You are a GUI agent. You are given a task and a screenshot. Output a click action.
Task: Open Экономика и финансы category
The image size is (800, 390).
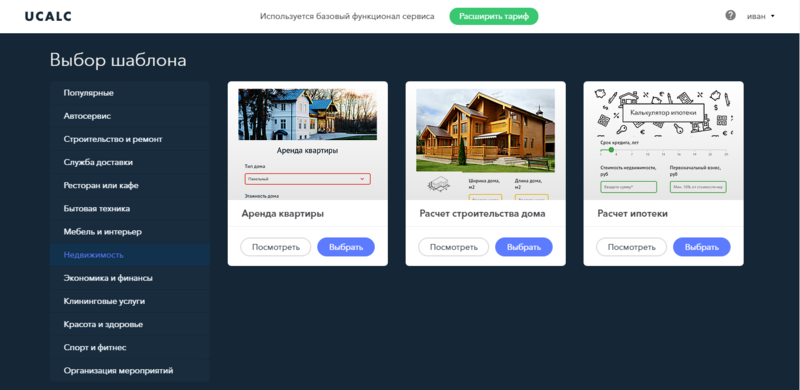pyautogui.click(x=130, y=278)
